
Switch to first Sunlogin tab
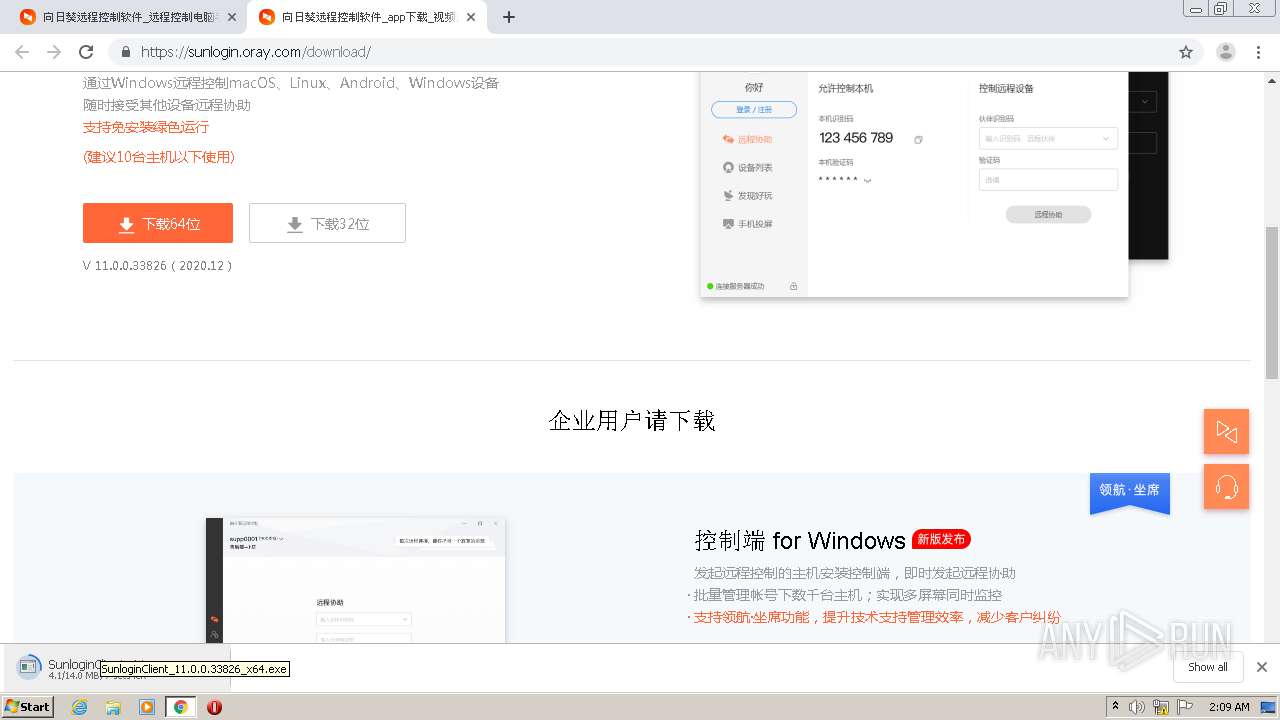[x=128, y=17]
